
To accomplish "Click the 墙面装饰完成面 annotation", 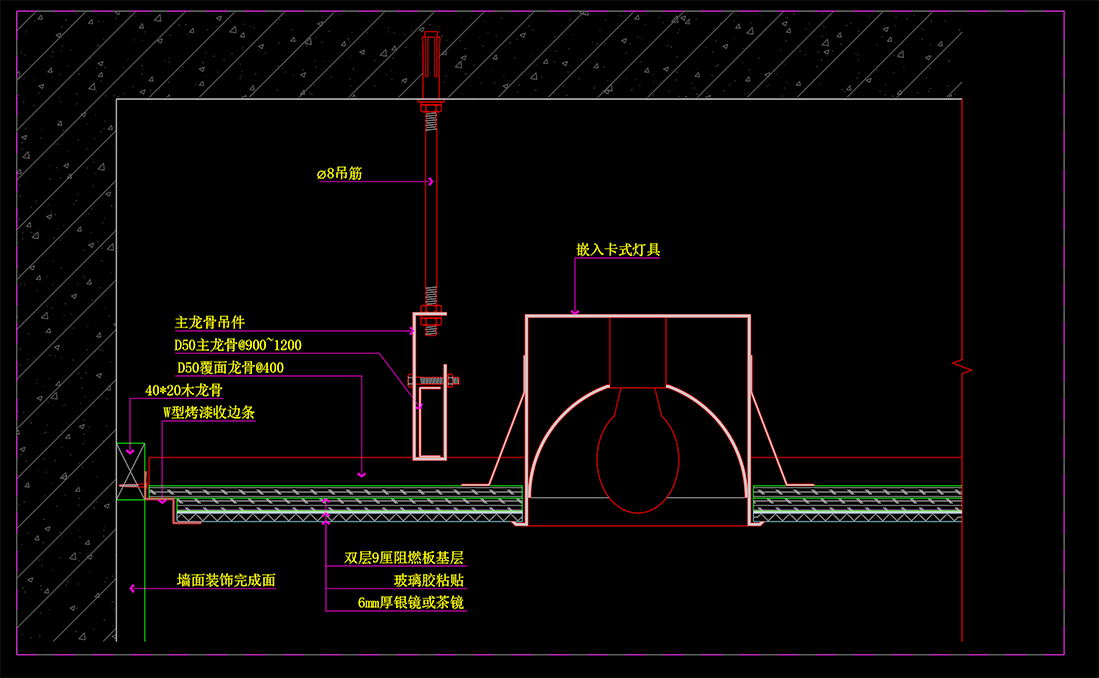I will (x=226, y=580).
